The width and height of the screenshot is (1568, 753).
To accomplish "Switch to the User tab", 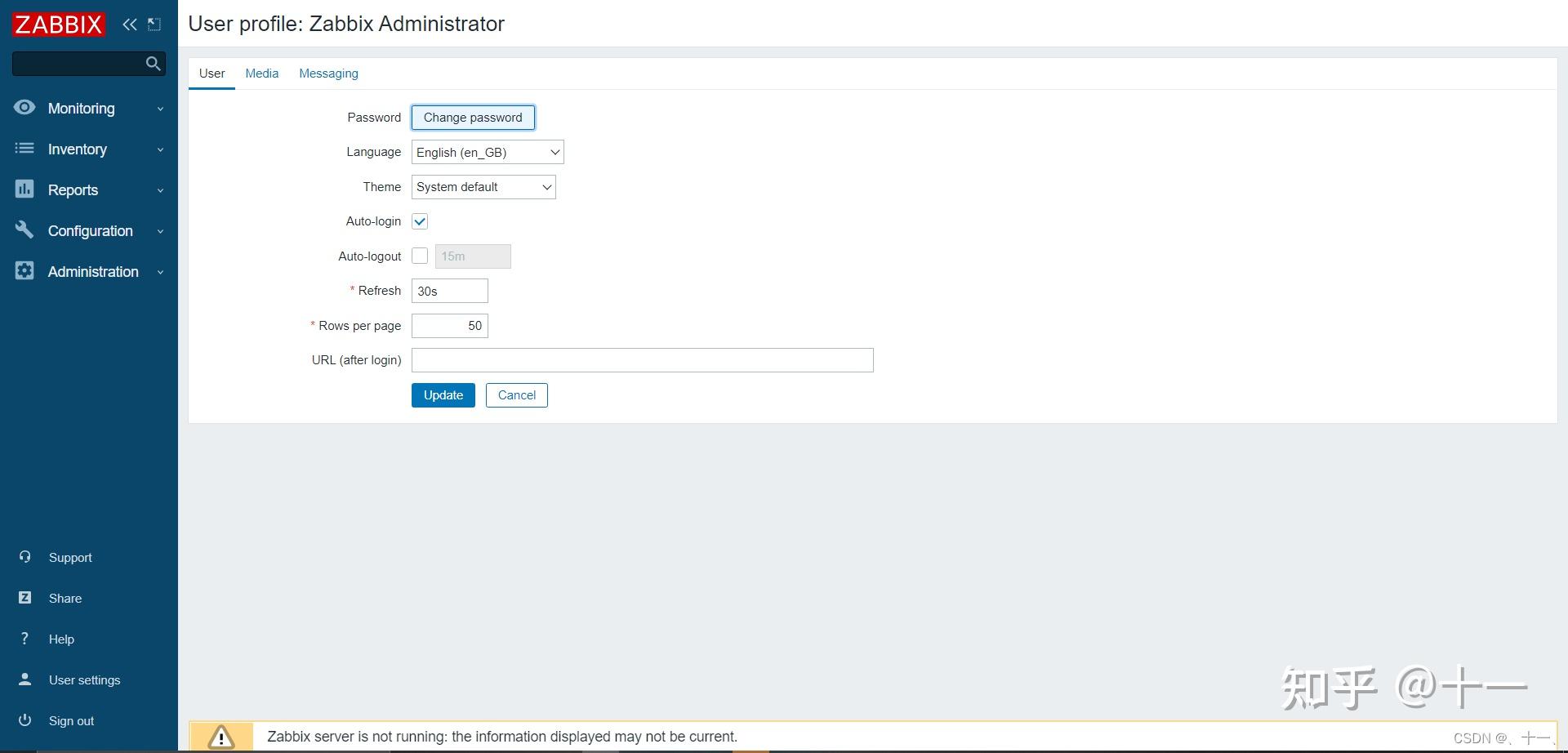I will pos(212,74).
